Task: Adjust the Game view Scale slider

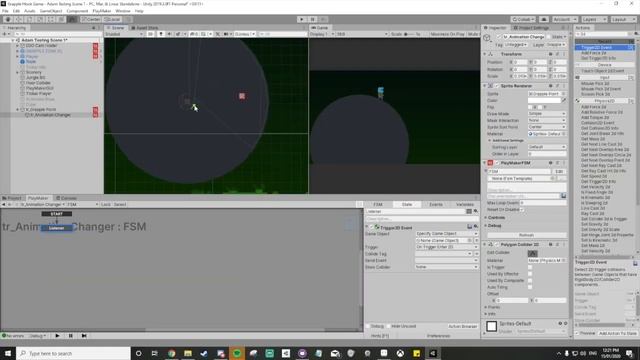Action: [x=410, y=34]
